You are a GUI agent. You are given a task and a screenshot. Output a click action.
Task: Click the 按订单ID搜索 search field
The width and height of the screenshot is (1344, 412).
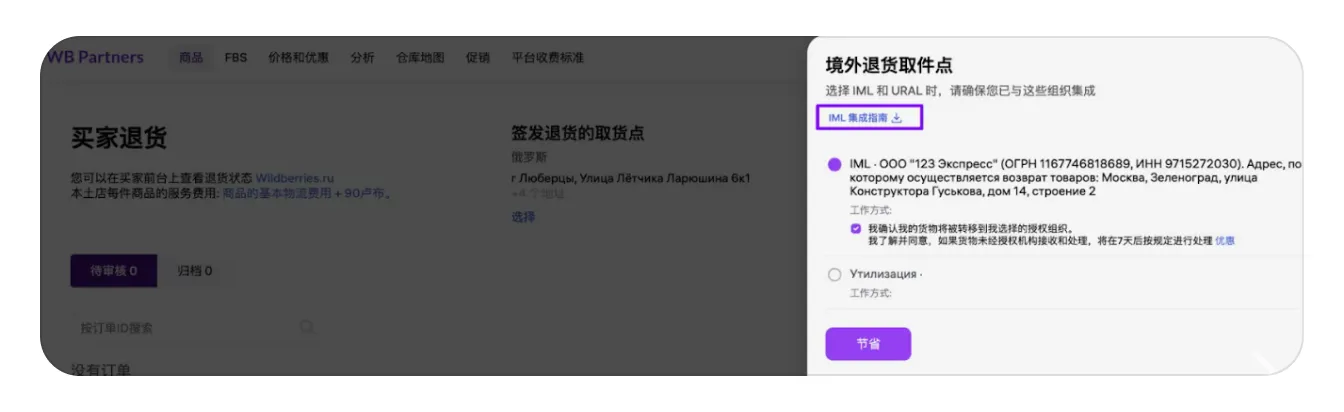(198, 328)
